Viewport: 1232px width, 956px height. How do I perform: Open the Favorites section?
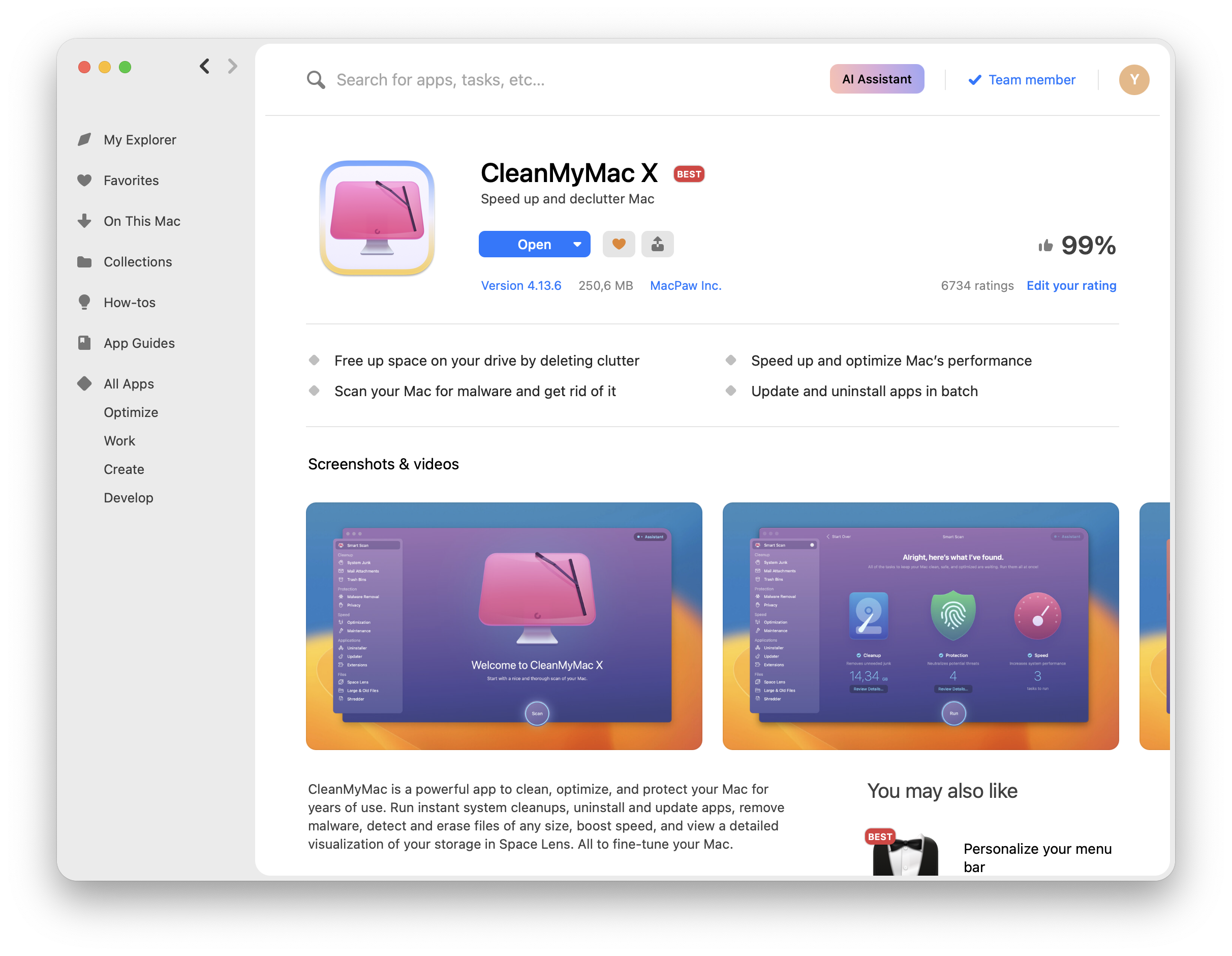pos(131,180)
